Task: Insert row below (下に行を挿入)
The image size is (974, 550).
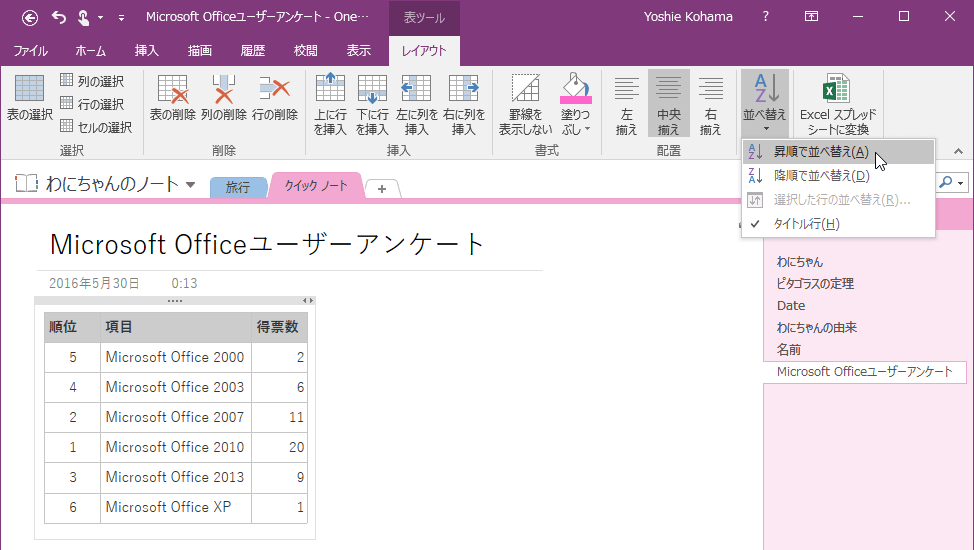Action: point(373,104)
